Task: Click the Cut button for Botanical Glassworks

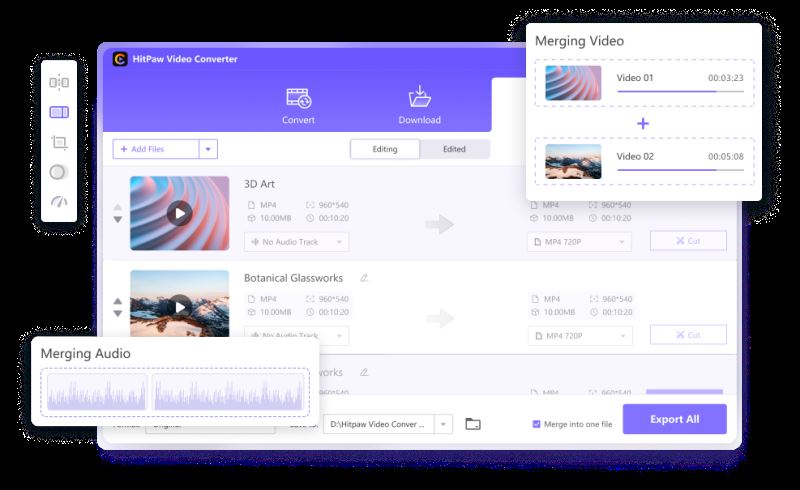Action: coord(688,335)
